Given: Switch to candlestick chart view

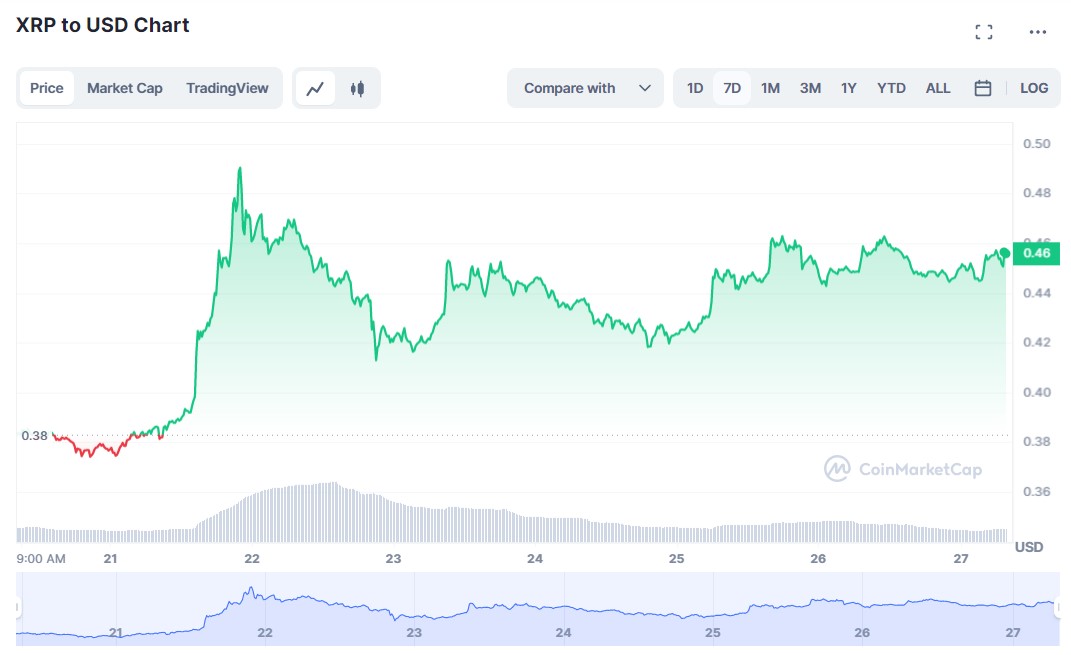Looking at the screenshot, I should [x=357, y=88].
